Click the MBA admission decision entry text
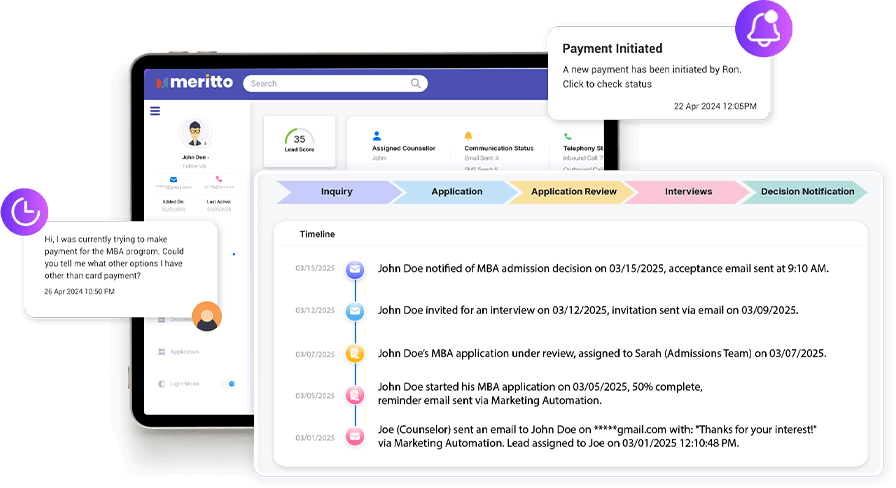 603,269
